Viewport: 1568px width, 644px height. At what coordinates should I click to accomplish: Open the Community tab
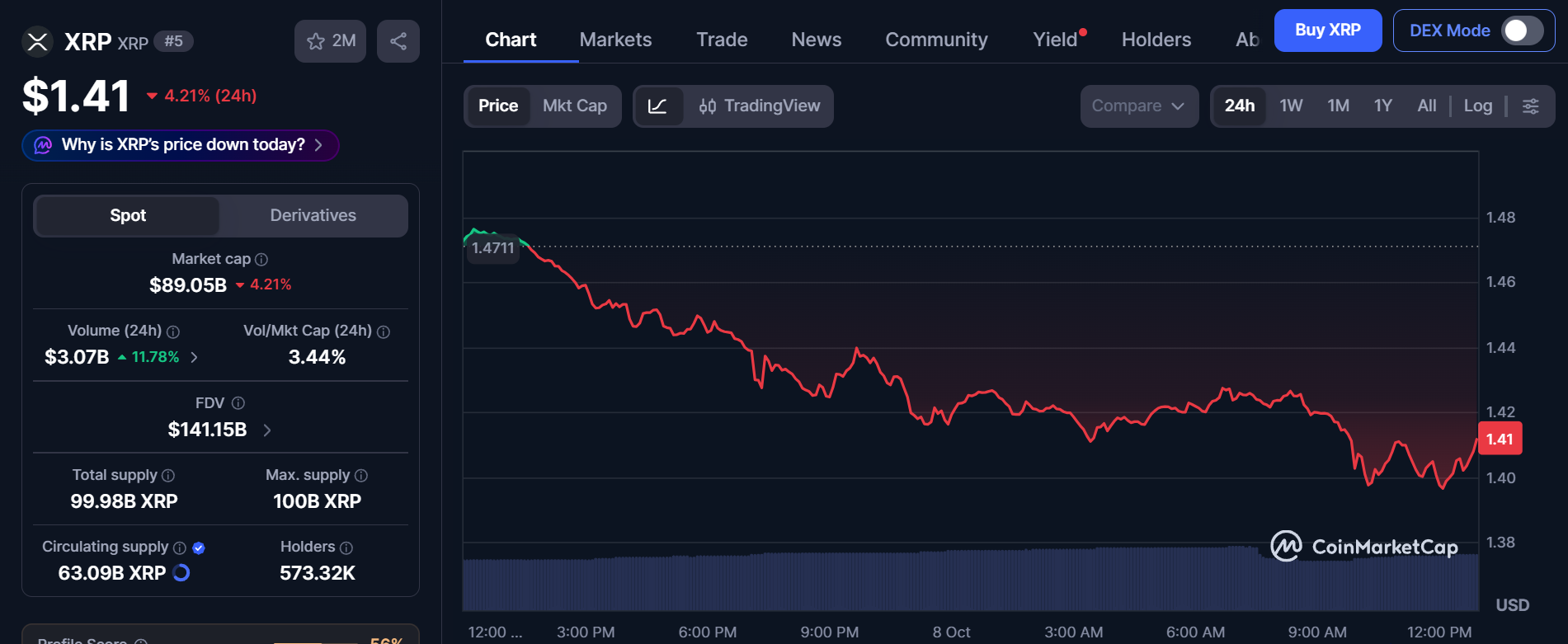pyautogui.click(x=936, y=40)
